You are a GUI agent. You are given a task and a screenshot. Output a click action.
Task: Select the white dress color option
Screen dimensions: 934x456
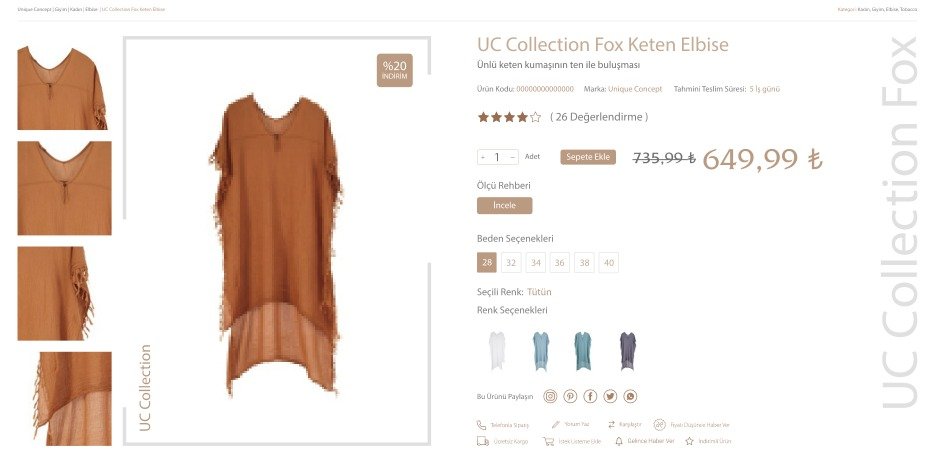pos(497,350)
